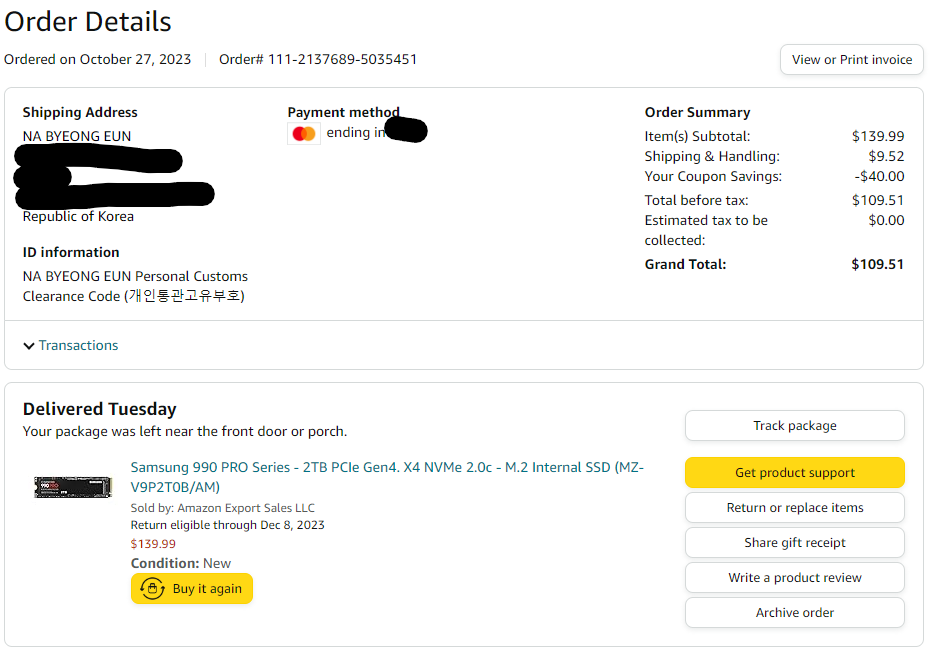Click the Archive order button

coord(794,613)
